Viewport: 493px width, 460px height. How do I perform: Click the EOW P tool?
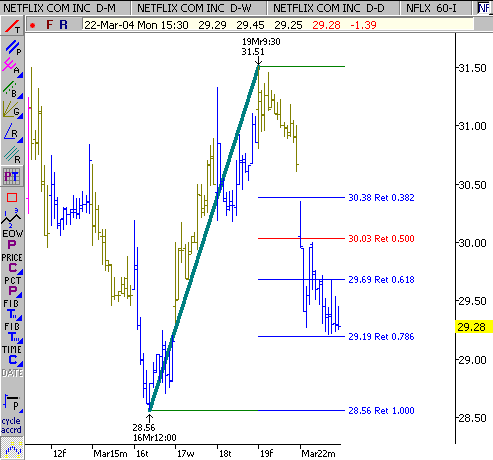point(12,240)
